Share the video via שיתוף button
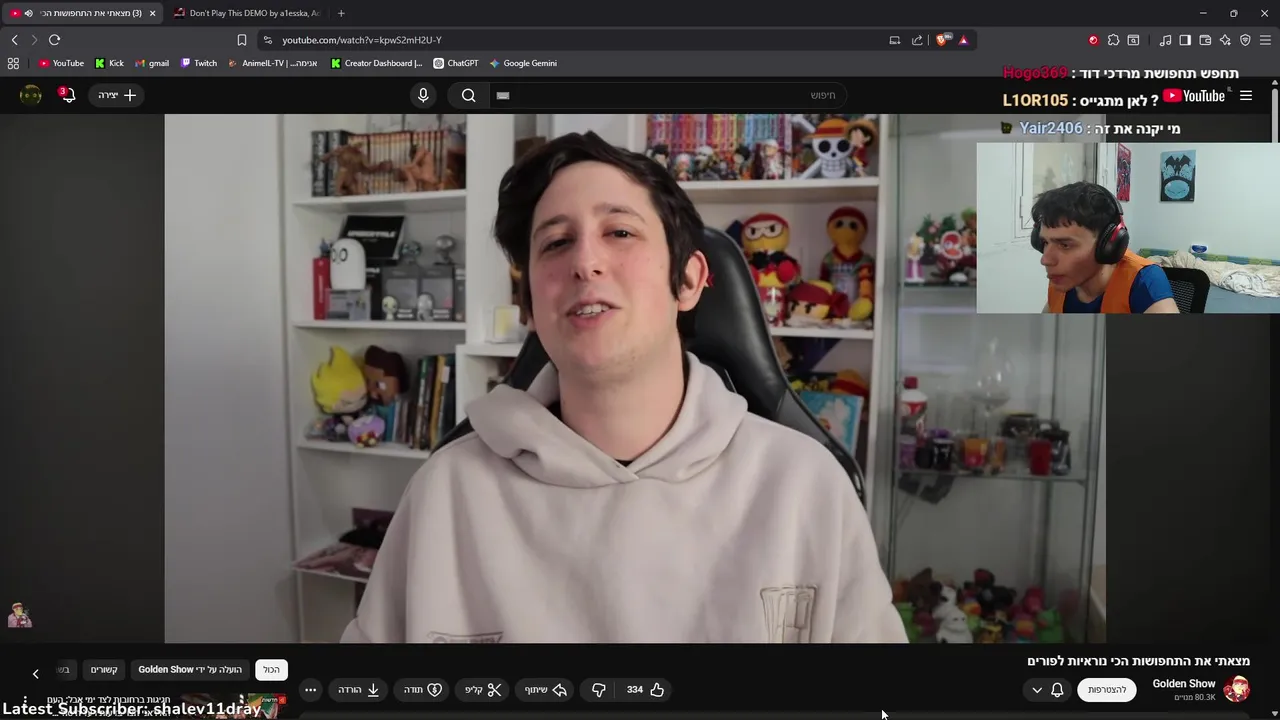The image size is (1280, 720). point(546,690)
